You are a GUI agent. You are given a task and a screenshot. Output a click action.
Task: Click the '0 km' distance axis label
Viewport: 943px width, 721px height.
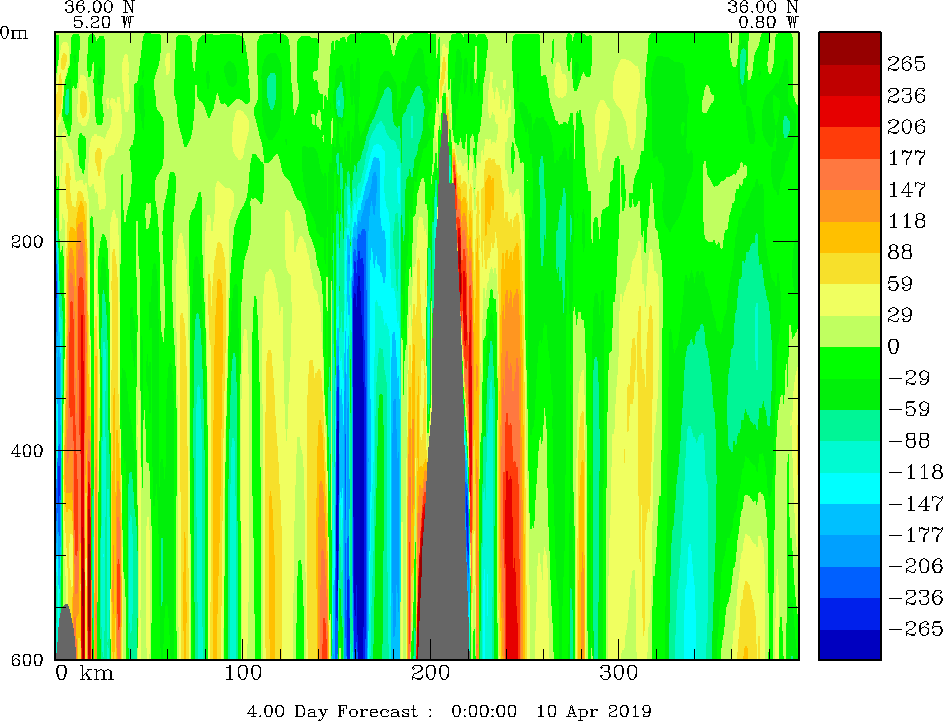pos(84,673)
